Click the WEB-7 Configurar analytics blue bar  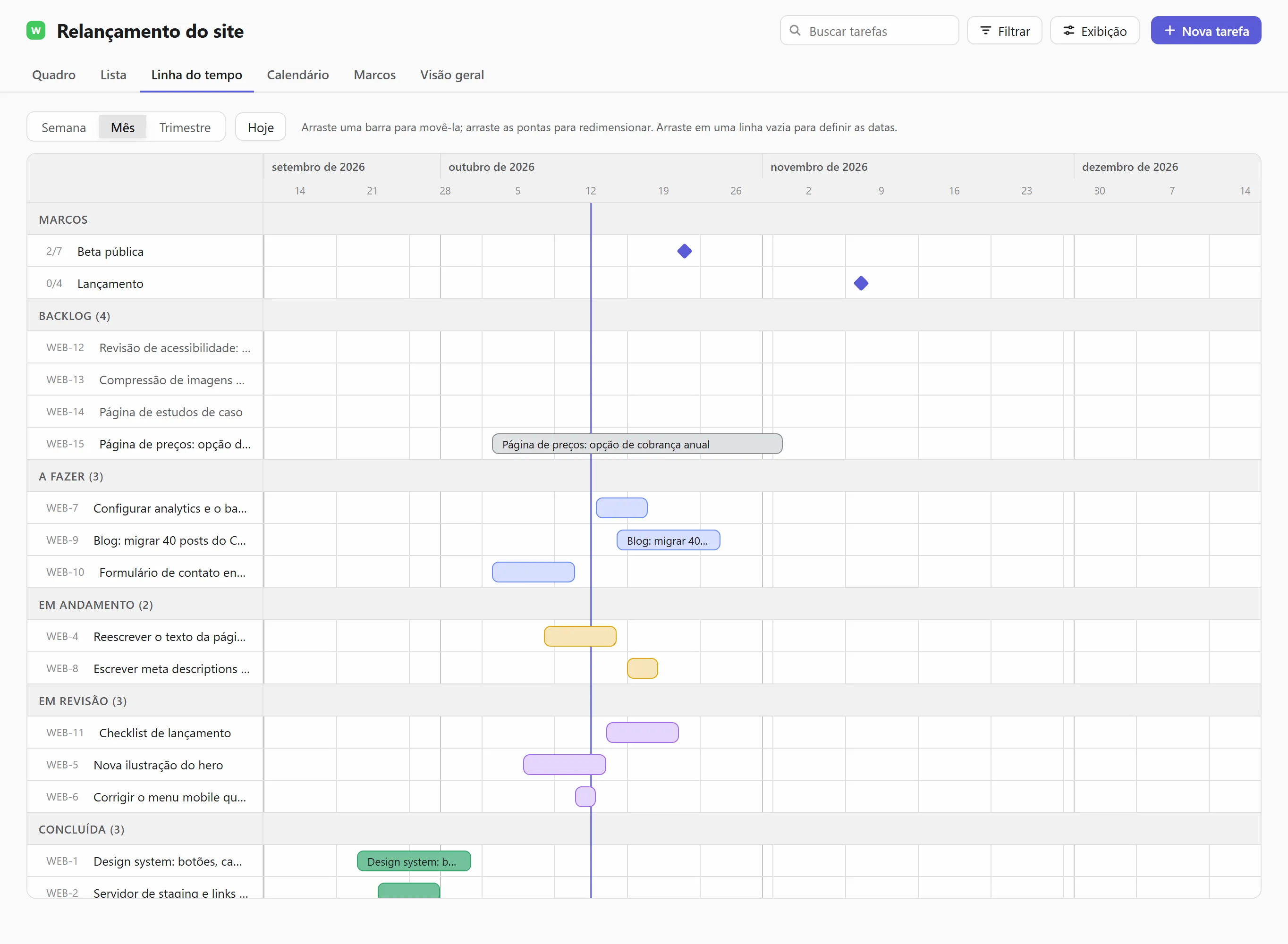(622, 508)
